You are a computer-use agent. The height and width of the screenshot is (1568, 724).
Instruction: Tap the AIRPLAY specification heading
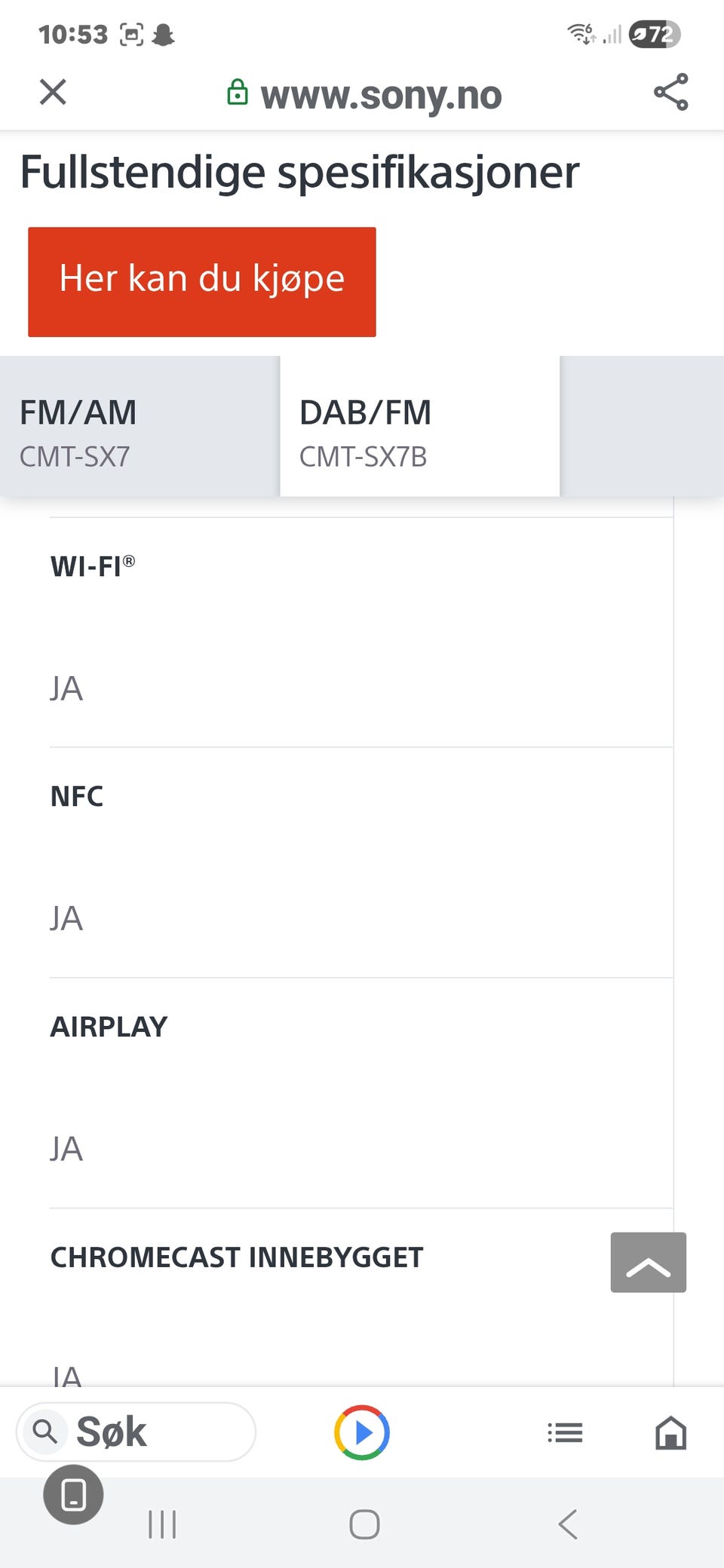point(109,1027)
